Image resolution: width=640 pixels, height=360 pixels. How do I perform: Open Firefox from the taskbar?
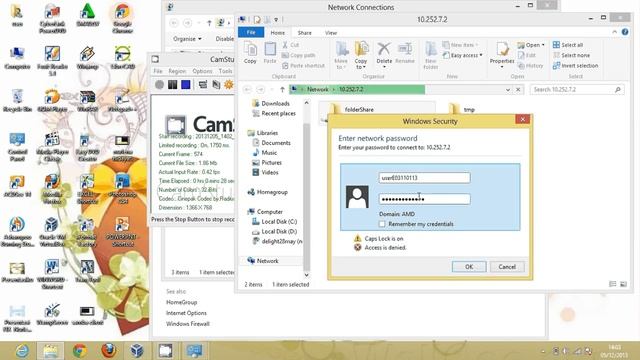point(109,351)
